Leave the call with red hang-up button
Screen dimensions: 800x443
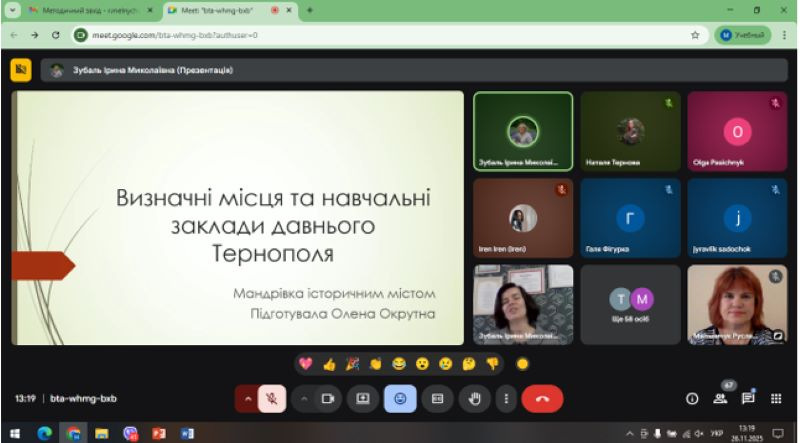click(x=542, y=398)
